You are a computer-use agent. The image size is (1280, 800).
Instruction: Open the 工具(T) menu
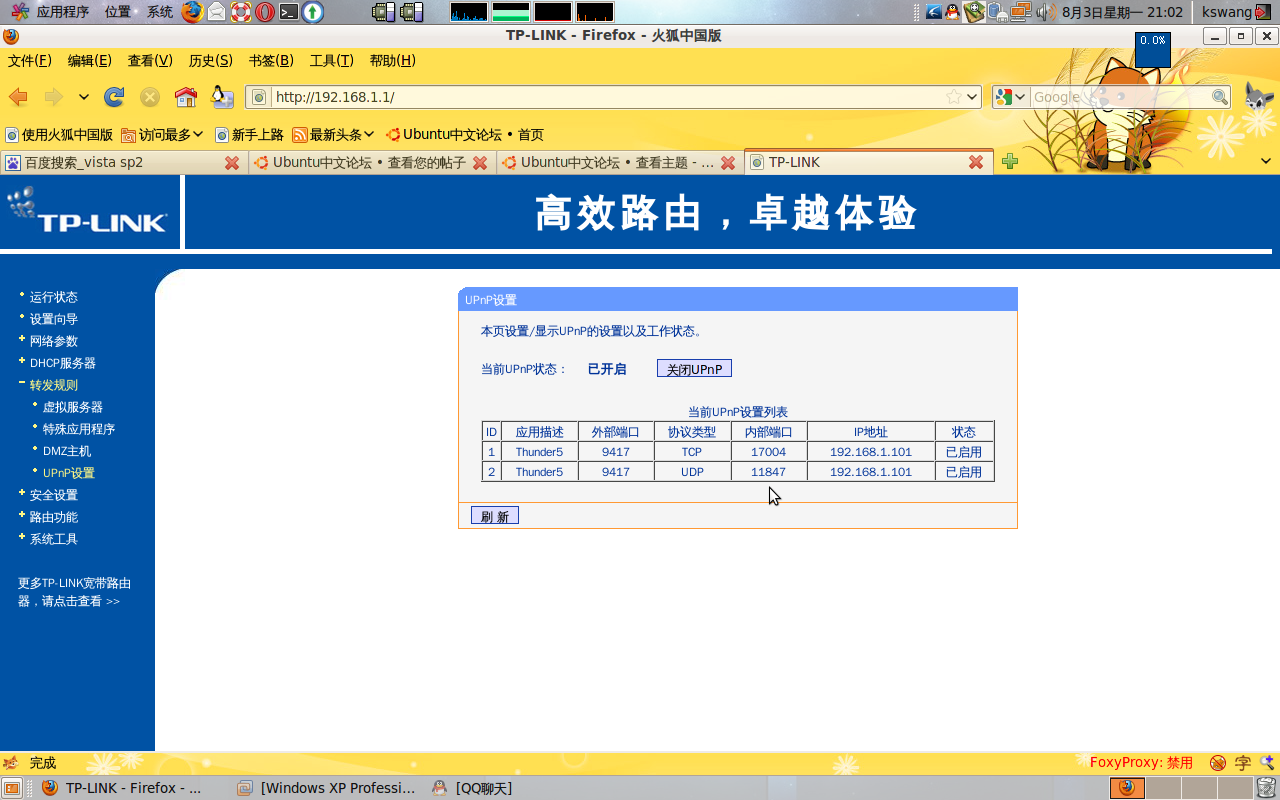point(331,60)
